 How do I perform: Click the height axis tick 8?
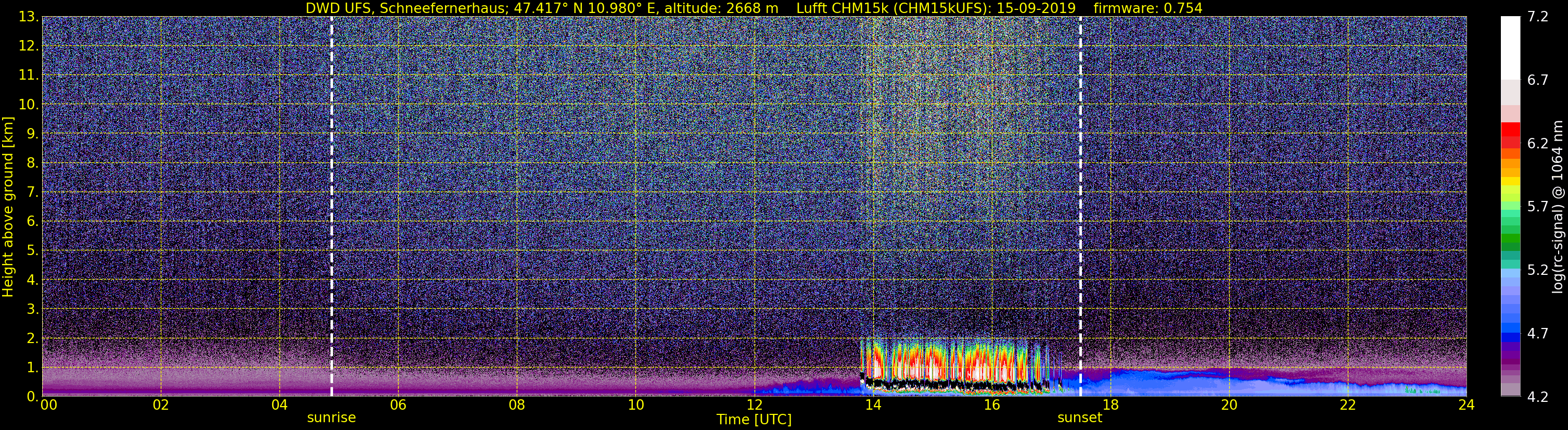33,163
